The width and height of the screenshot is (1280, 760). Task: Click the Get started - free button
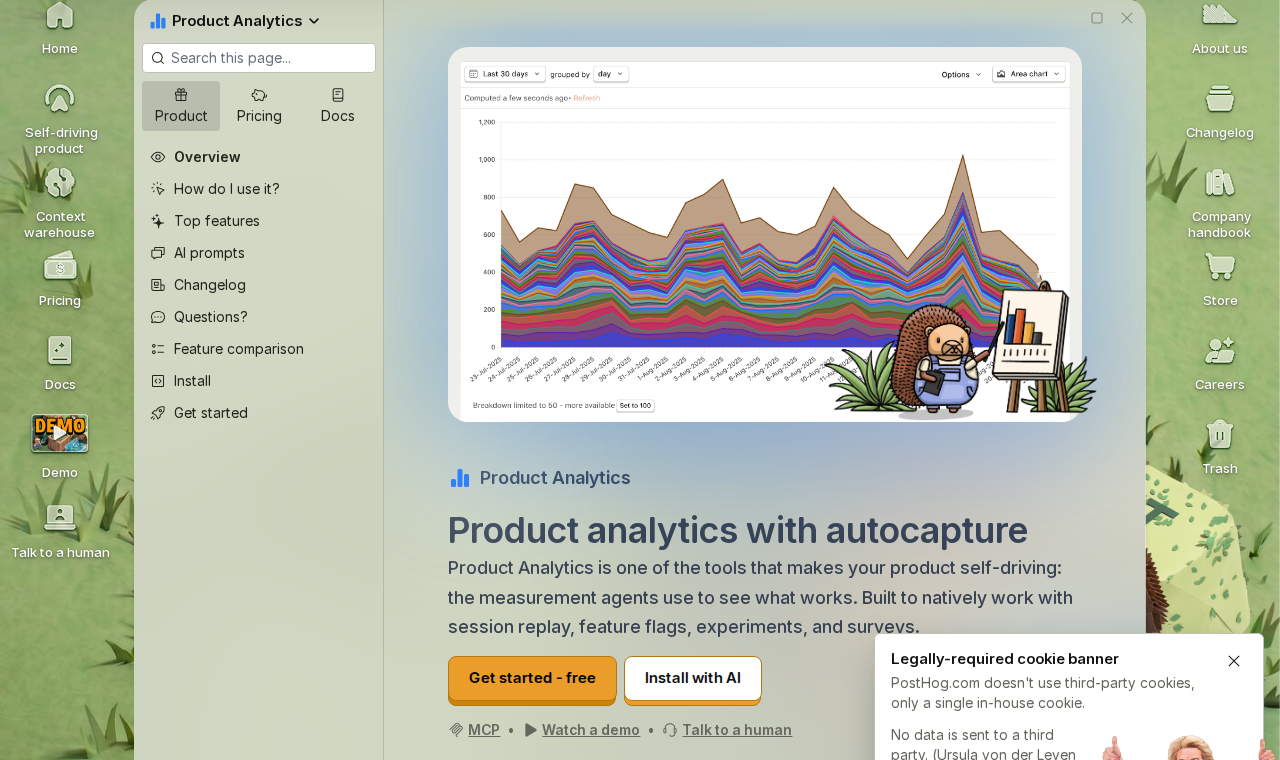tap(532, 679)
